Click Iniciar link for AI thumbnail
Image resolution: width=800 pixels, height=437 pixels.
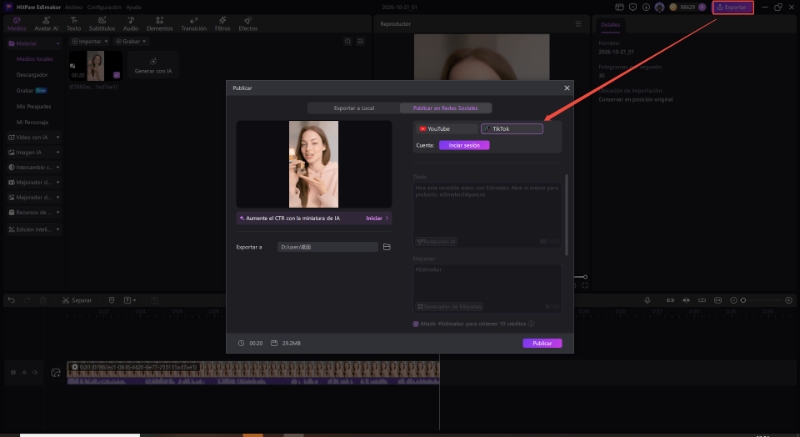377,218
